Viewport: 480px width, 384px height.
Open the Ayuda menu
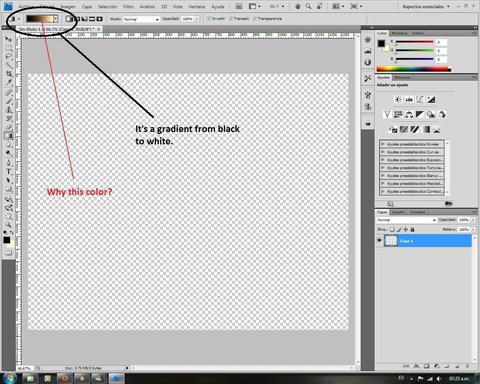(218, 7)
